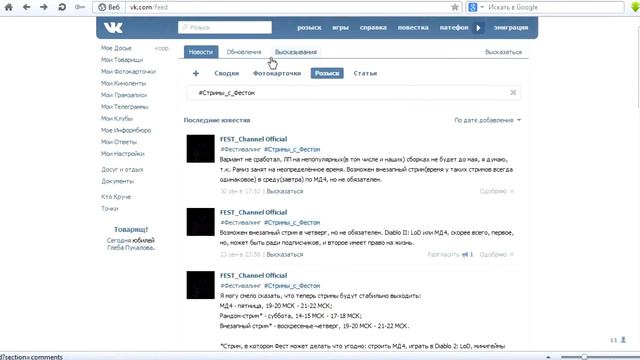The height and width of the screenshot is (360, 640).
Task: Select the Фотокарточки filter
Action: coord(277,73)
